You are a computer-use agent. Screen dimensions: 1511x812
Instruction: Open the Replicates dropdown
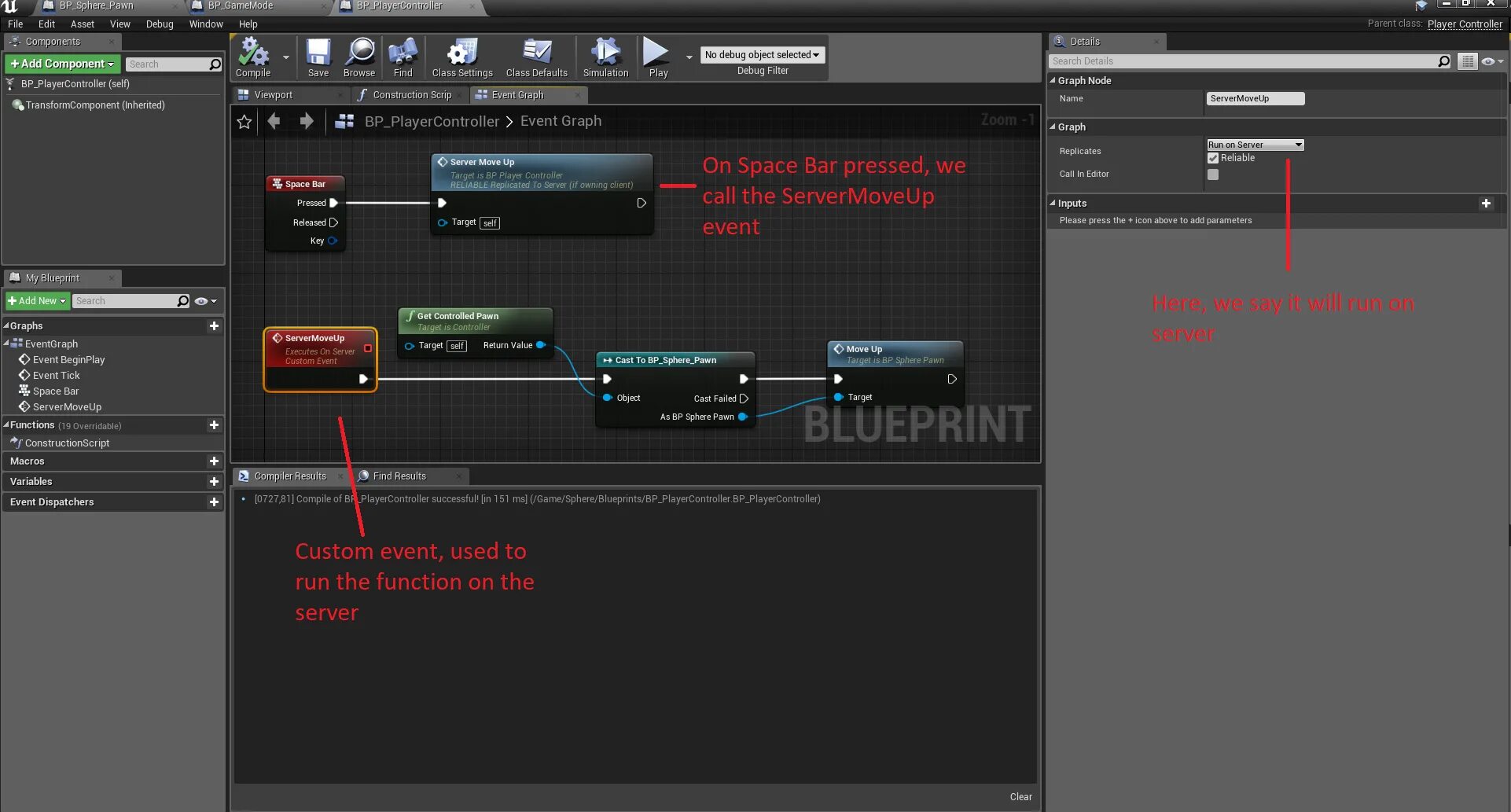click(x=1255, y=145)
